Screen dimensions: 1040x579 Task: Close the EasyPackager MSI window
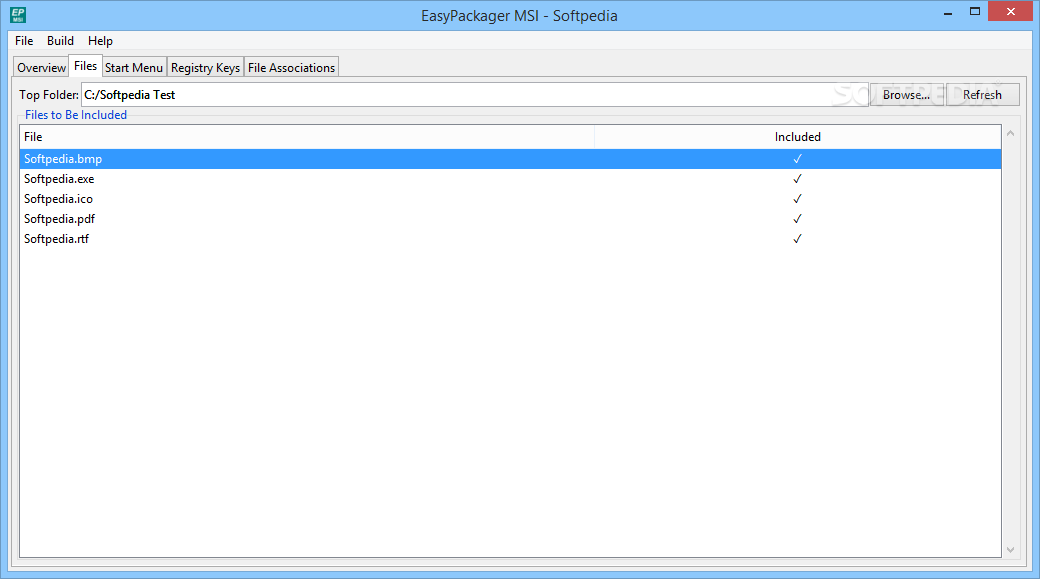1010,11
